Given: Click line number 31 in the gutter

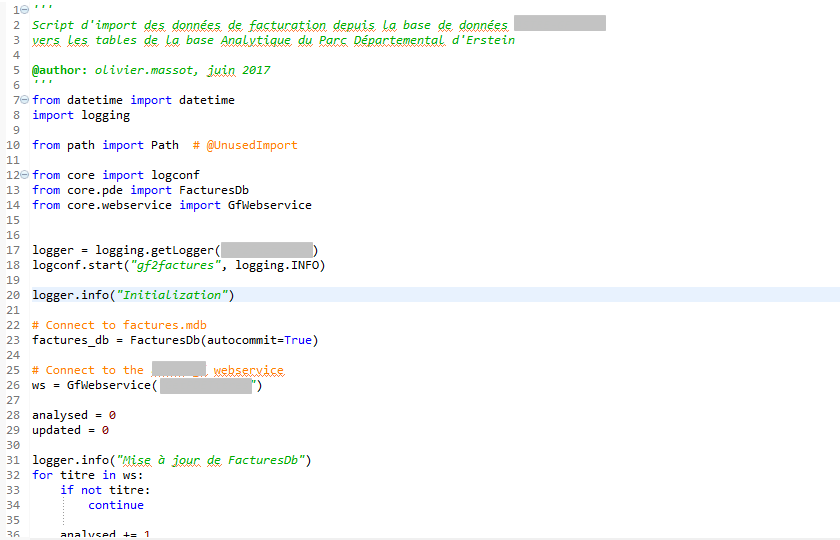Looking at the screenshot, I should (13, 460).
